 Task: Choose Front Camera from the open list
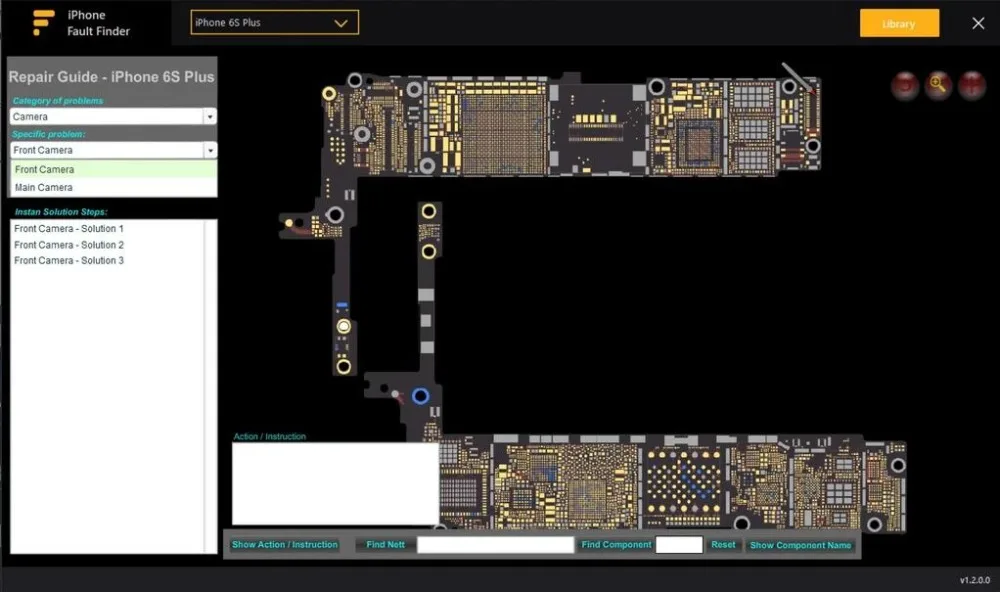[x=114, y=169]
